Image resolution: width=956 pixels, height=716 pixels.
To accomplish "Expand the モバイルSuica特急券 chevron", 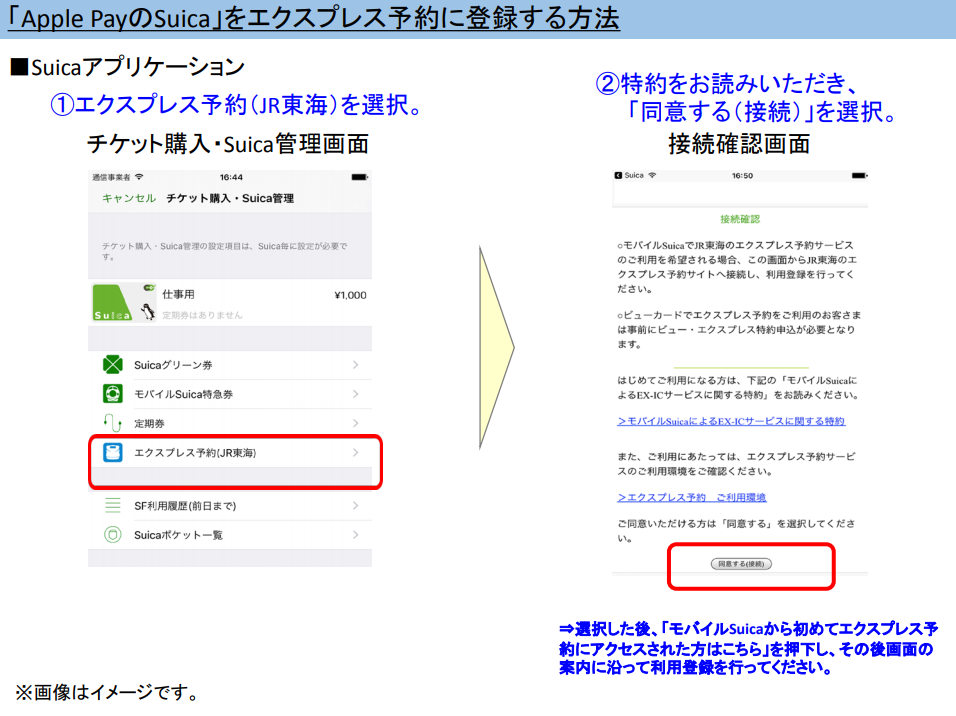I will tap(355, 394).
